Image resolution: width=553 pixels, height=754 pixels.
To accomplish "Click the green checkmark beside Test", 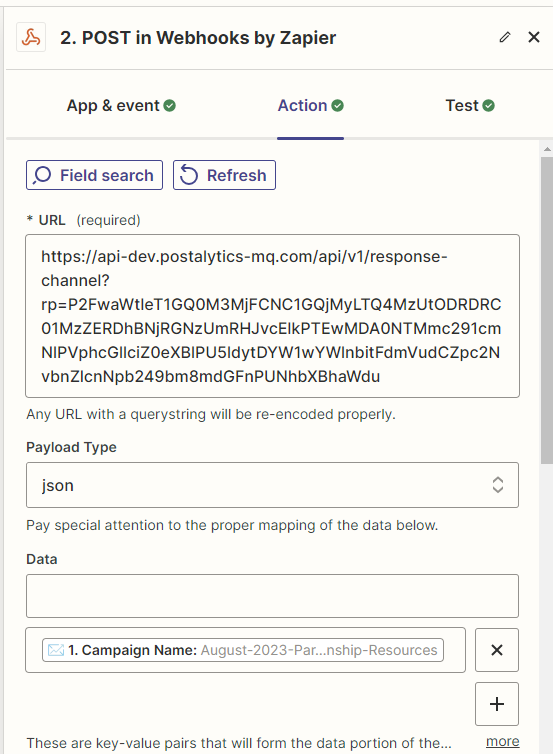I will tap(489, 105).
